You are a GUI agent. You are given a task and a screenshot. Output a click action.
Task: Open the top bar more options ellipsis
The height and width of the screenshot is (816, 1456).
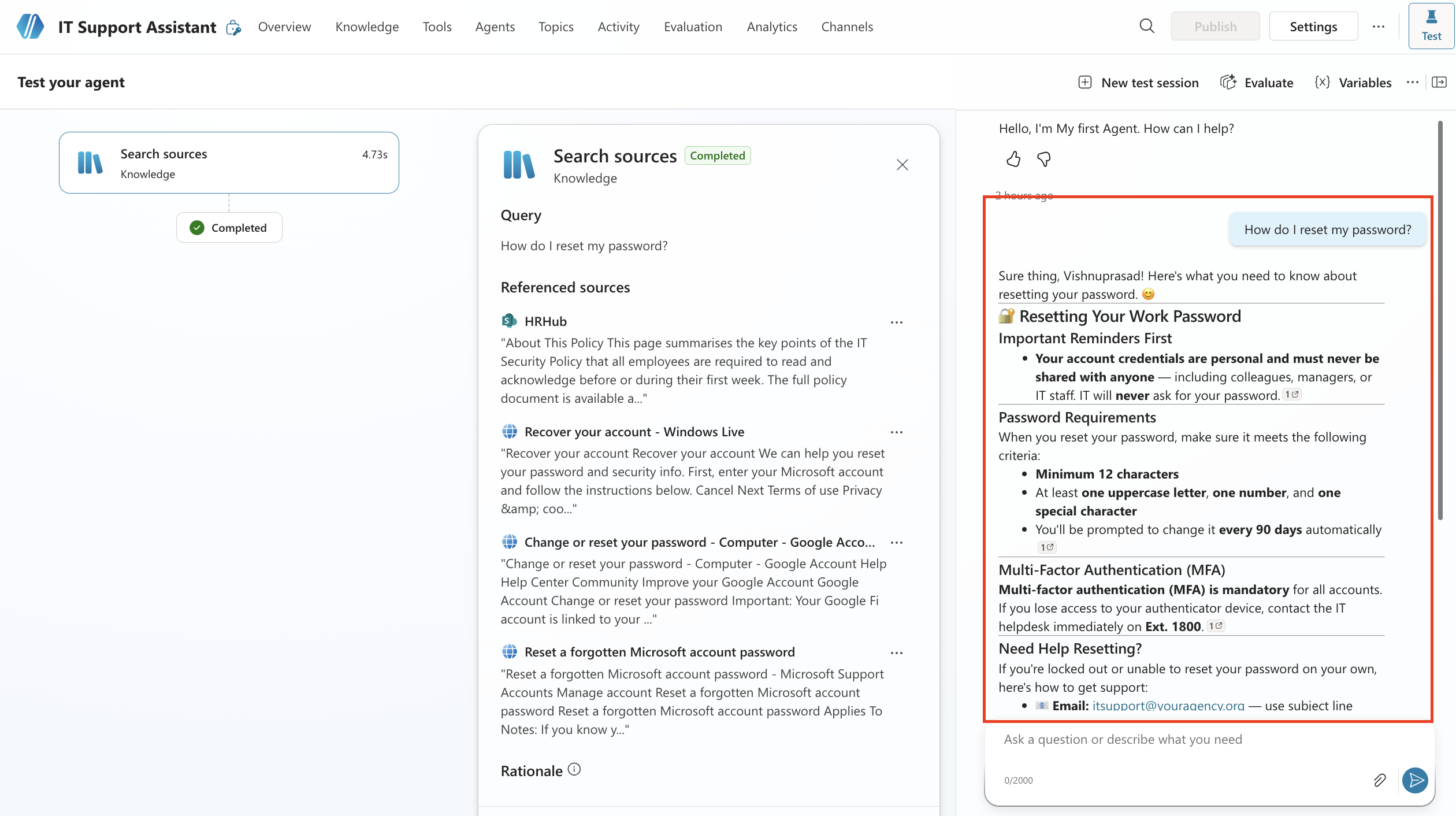pos(1379,27)
